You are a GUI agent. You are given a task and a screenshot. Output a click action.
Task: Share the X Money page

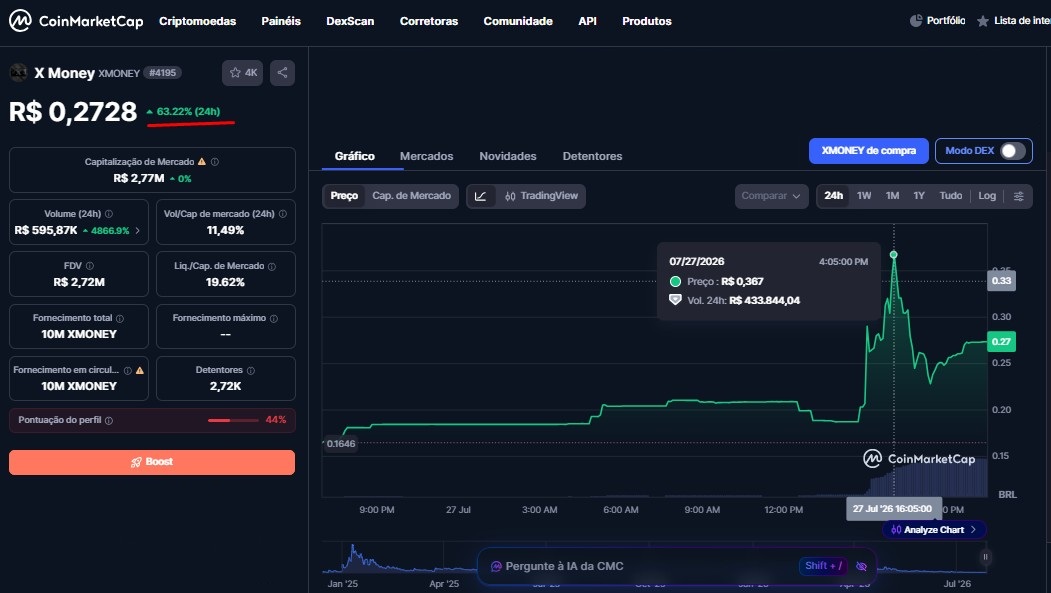(282, 72)
